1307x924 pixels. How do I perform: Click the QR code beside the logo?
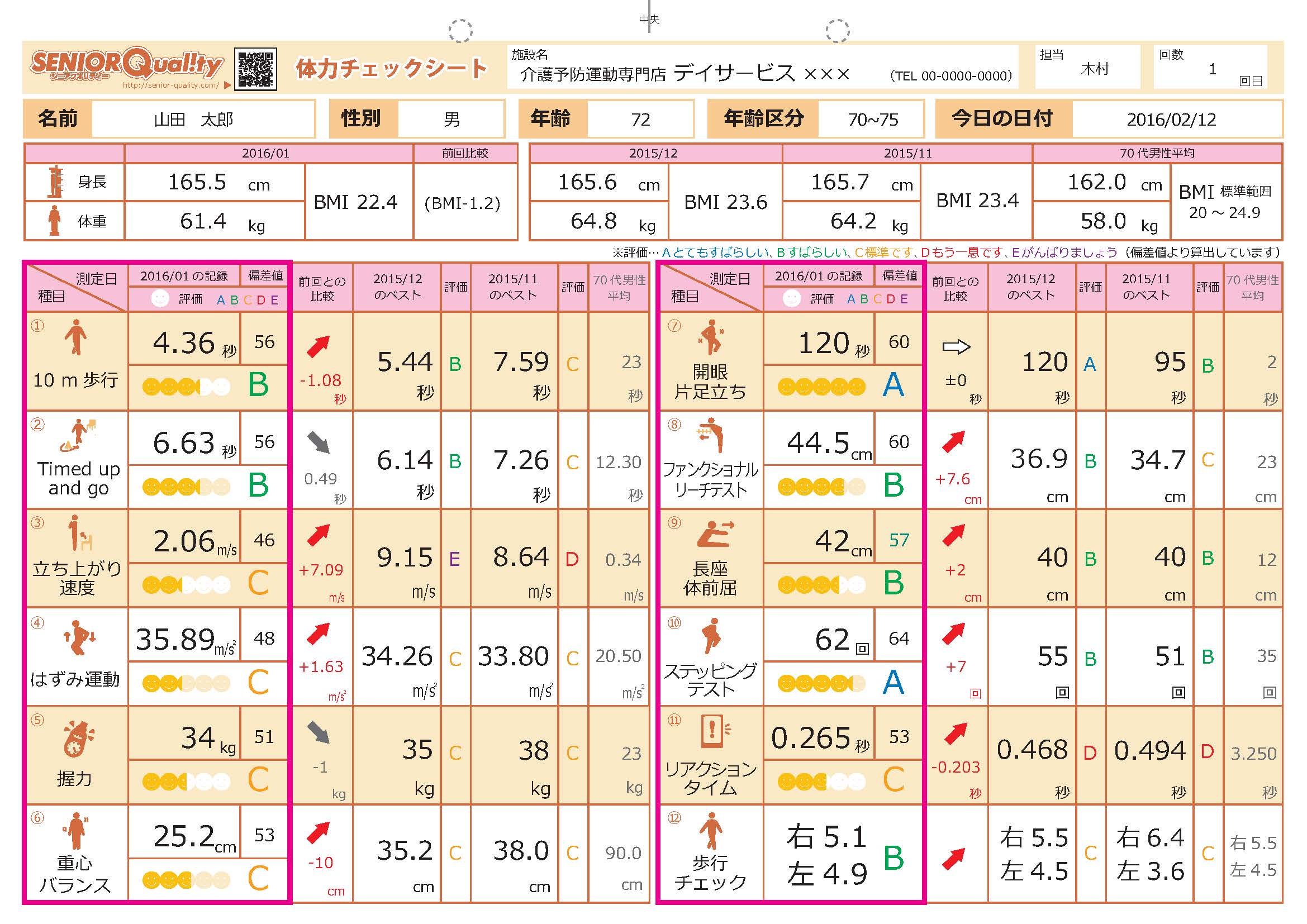pos(255,69)
